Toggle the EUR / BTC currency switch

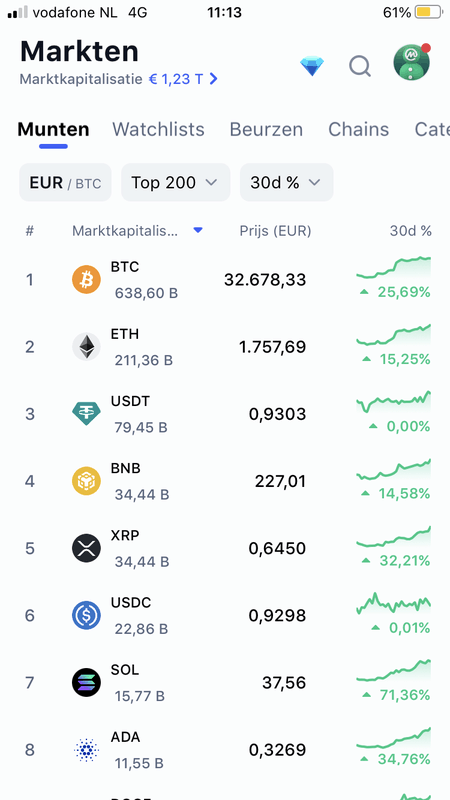click(x=65, y=183)
